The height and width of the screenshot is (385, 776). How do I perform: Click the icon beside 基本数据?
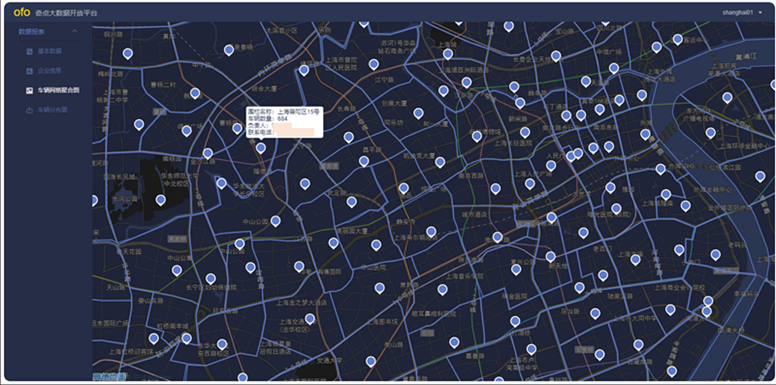(x=29, y=51)
